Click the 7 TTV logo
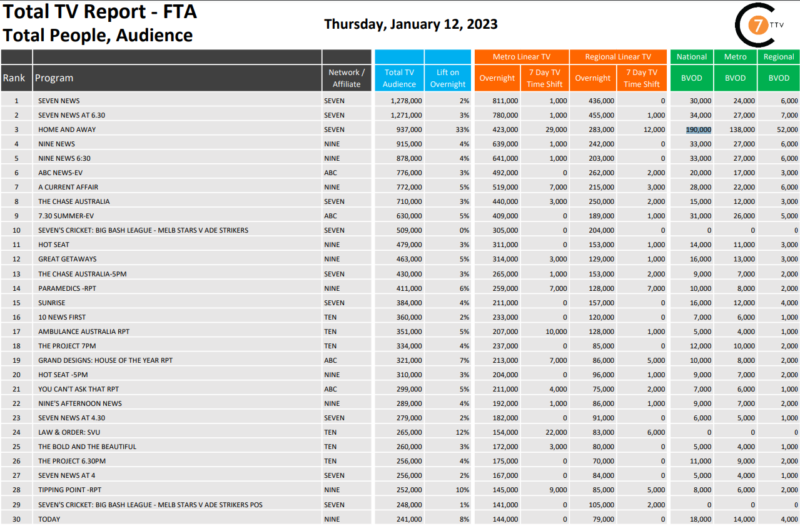The width and height of the screenshot is (800, 526). [761, 23]
